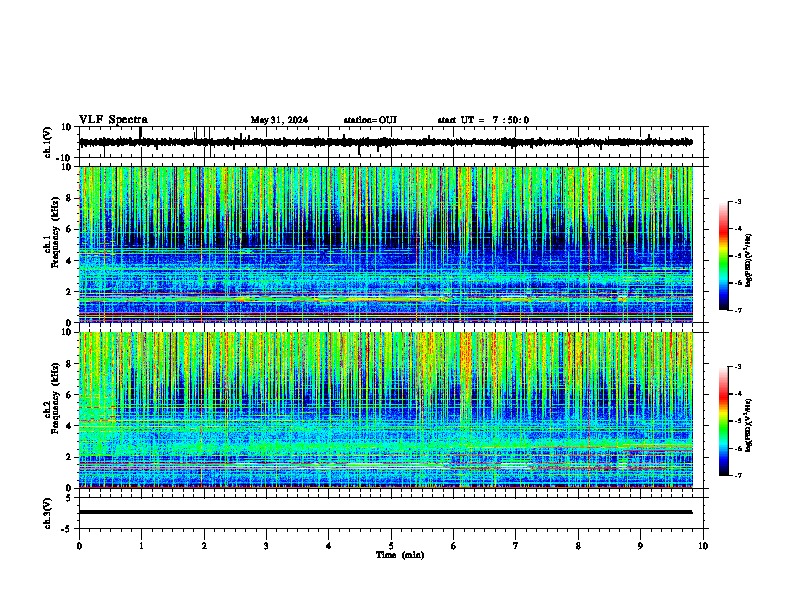This screenshot has height=612, width=792.
Task: Click the ch.1 spectrogram image
Action: click(x=386, y=244)
